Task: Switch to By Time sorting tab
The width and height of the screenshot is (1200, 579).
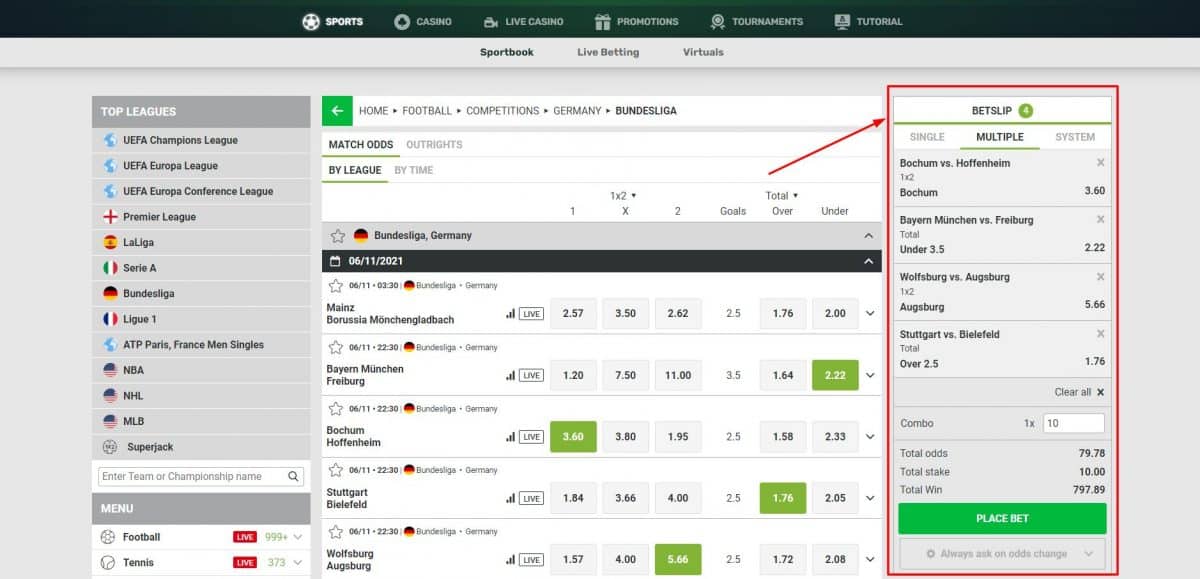Action: [x=414, y=170]
